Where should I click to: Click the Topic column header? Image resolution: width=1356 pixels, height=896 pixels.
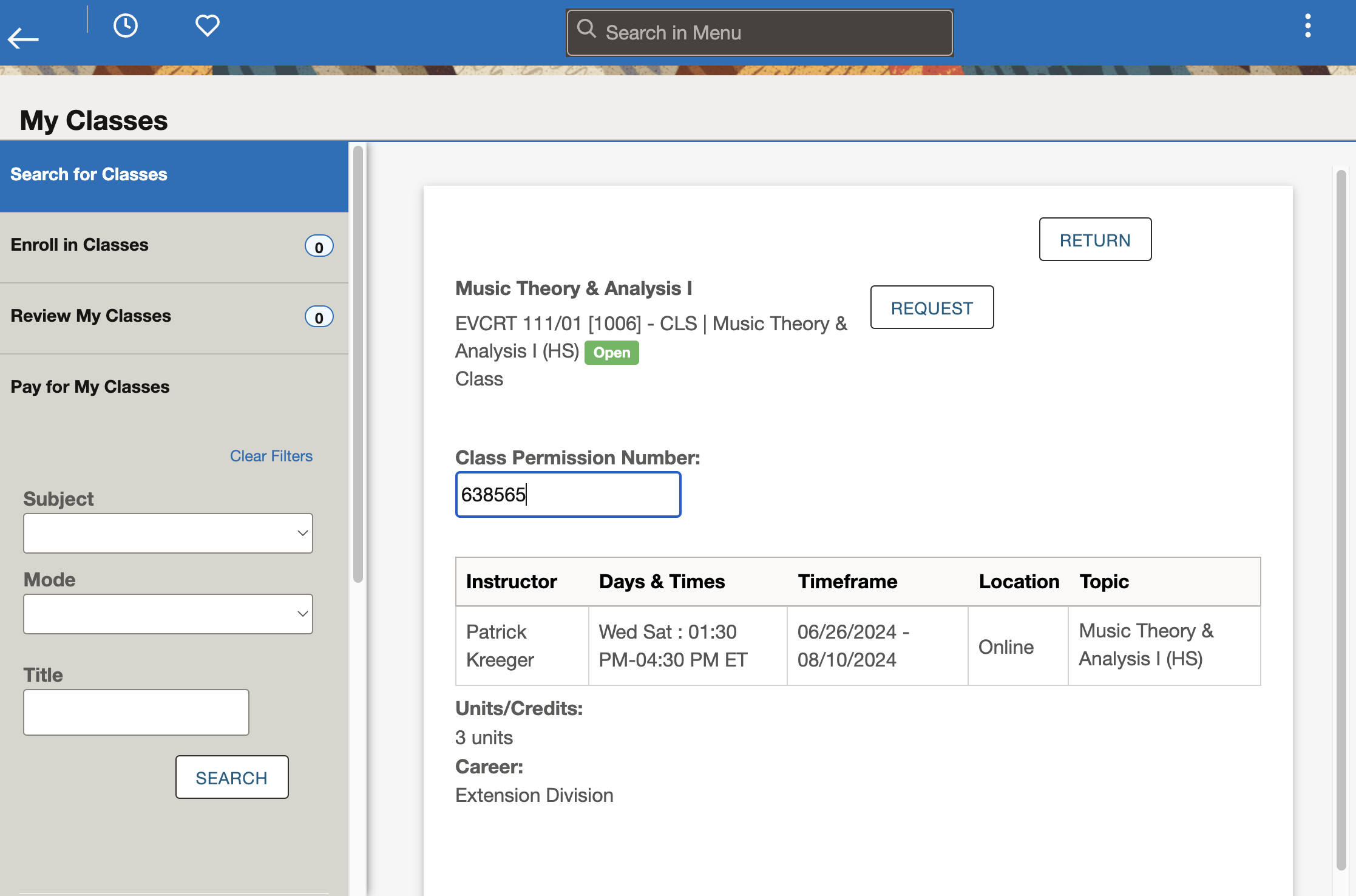[x=1104, y=582]
